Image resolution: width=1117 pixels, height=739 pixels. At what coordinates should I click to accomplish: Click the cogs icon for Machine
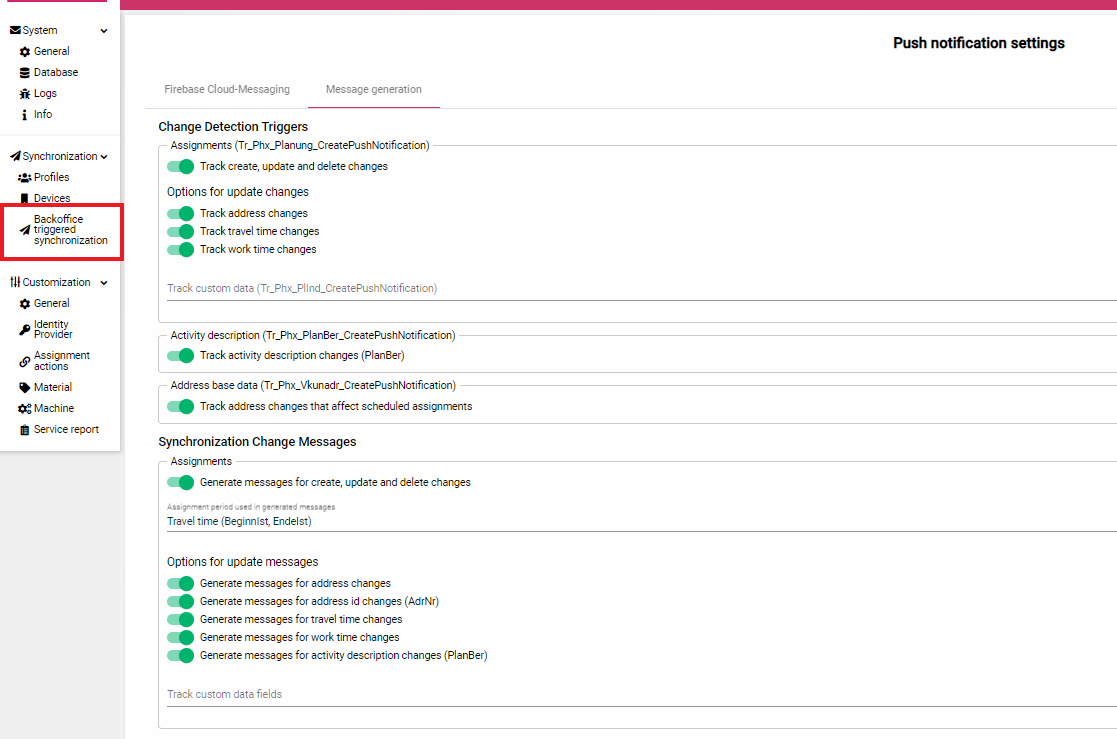[25, 409]
